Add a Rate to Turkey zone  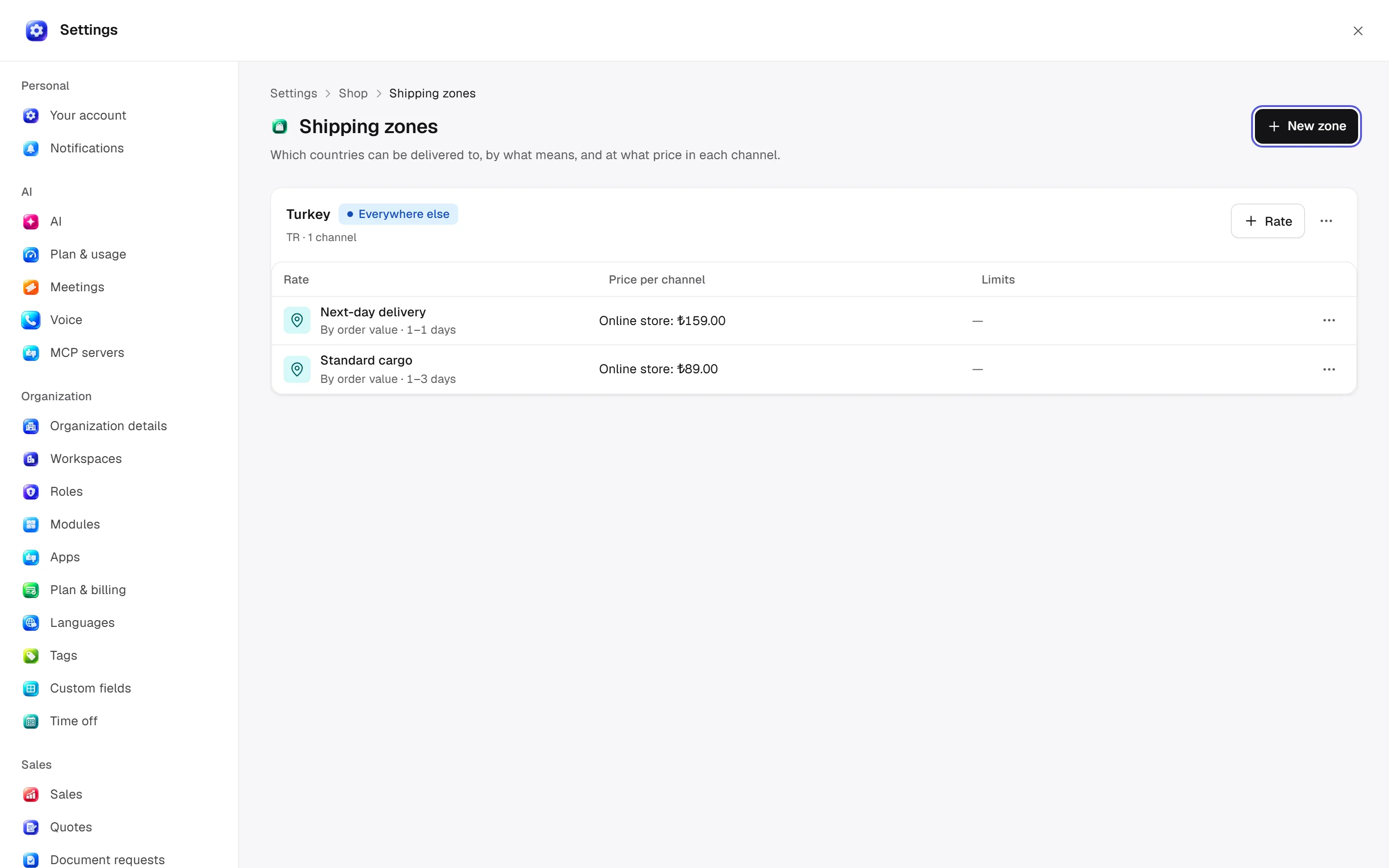point(1267,221)
